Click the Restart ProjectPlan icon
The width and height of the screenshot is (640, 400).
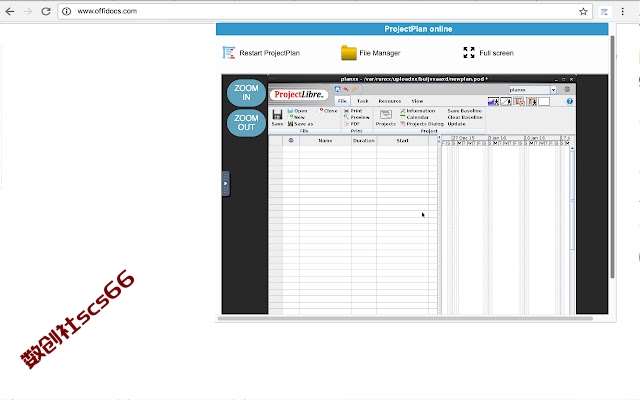[x=229, y=53]
